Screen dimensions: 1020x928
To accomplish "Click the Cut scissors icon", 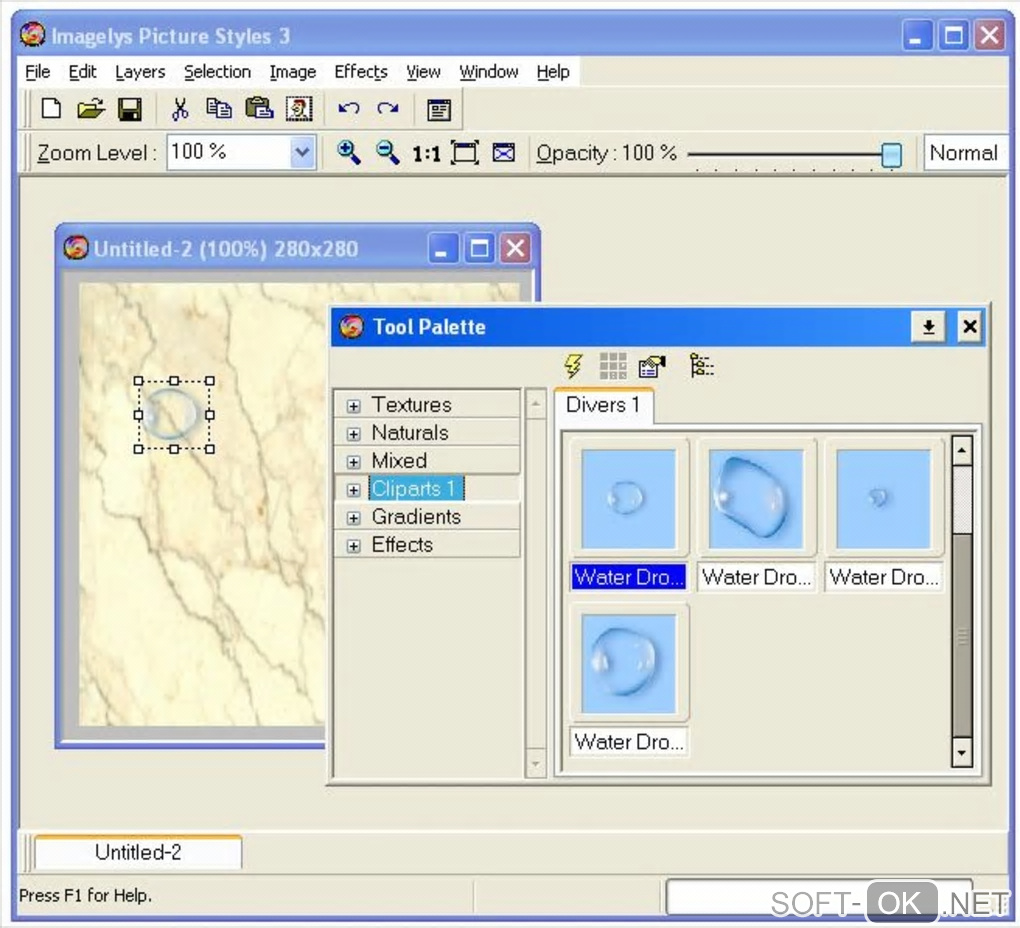I will click(180, 109).
